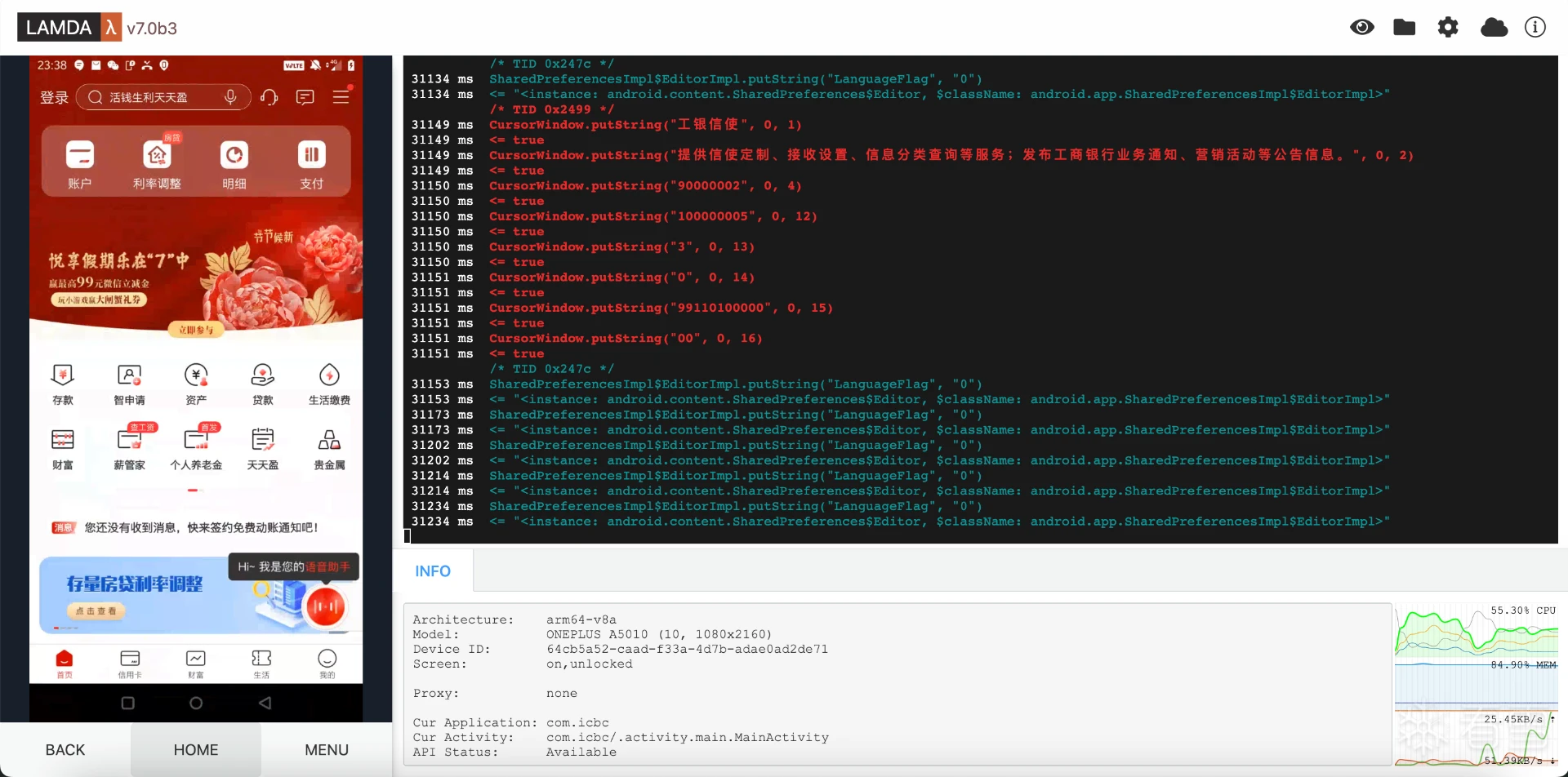This screenshot has width=1568, height=777.
Task: Open the message chat icon
Action: point(305,97)
